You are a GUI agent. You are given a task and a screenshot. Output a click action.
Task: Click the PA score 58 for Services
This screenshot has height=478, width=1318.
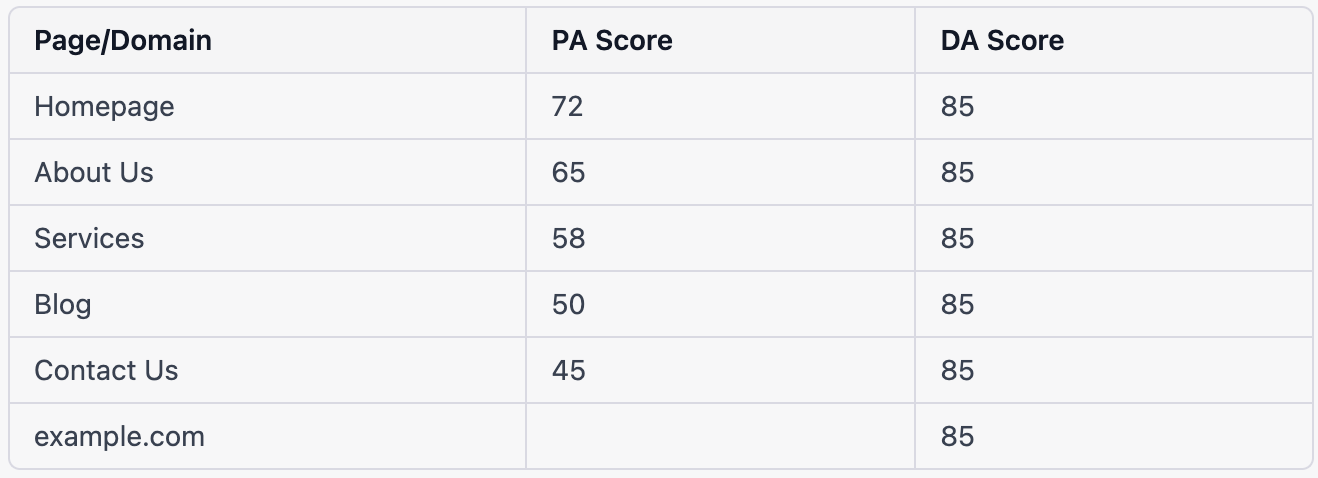point(568,239)
